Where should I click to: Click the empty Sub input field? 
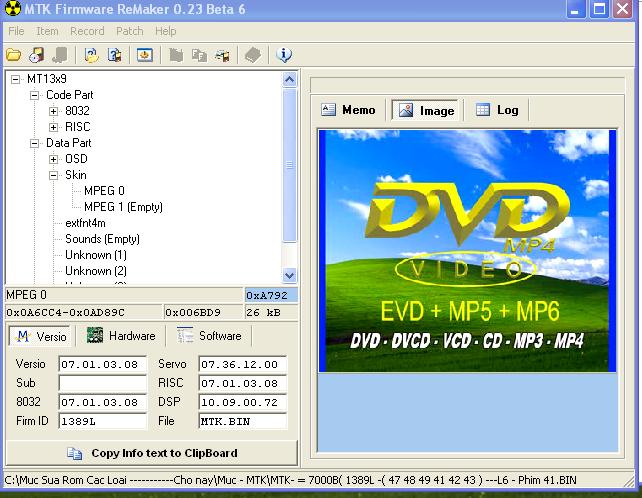click(x=102, y=383)
